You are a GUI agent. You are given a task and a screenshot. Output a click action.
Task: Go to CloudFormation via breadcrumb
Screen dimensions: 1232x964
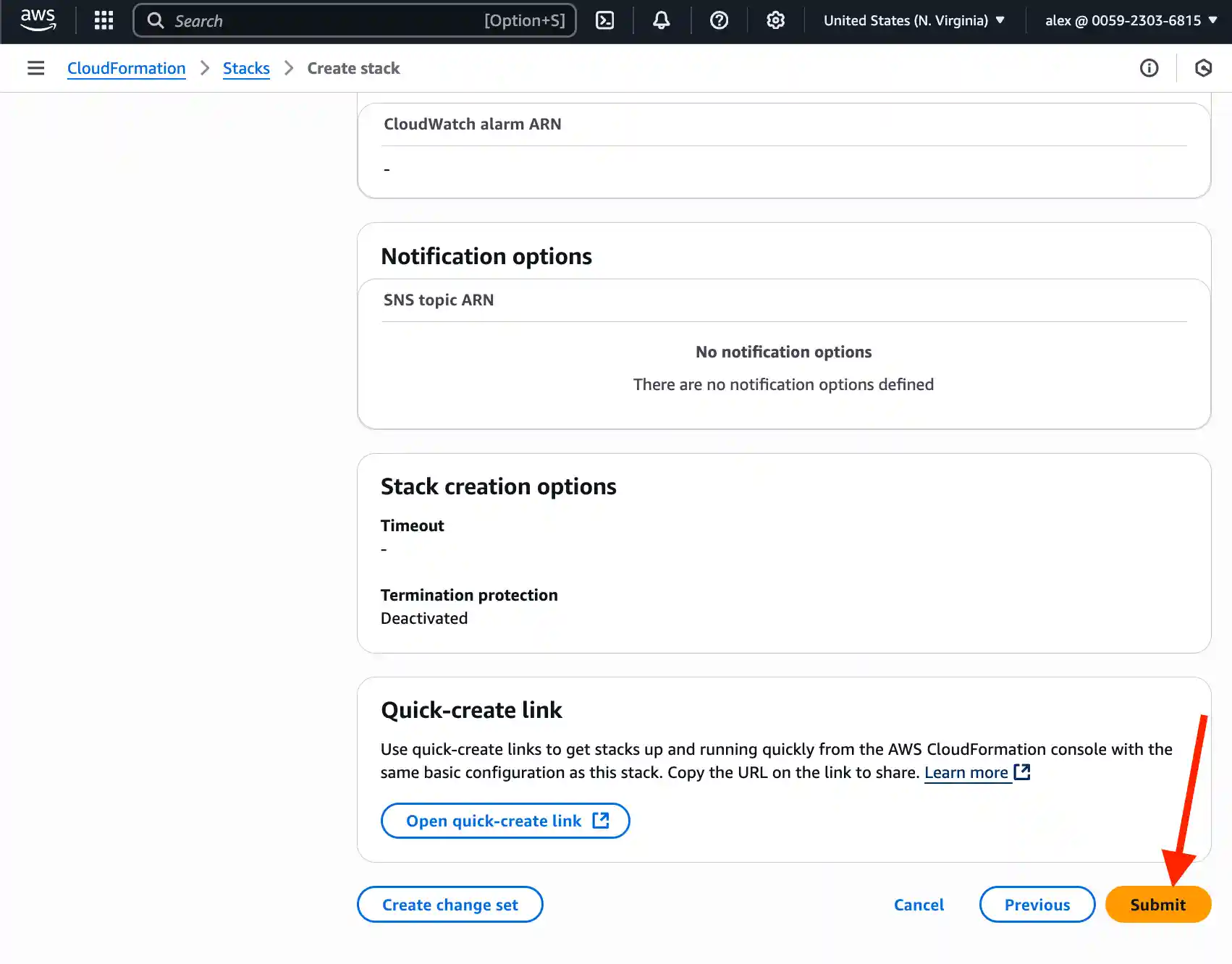[x=126, y=68]
